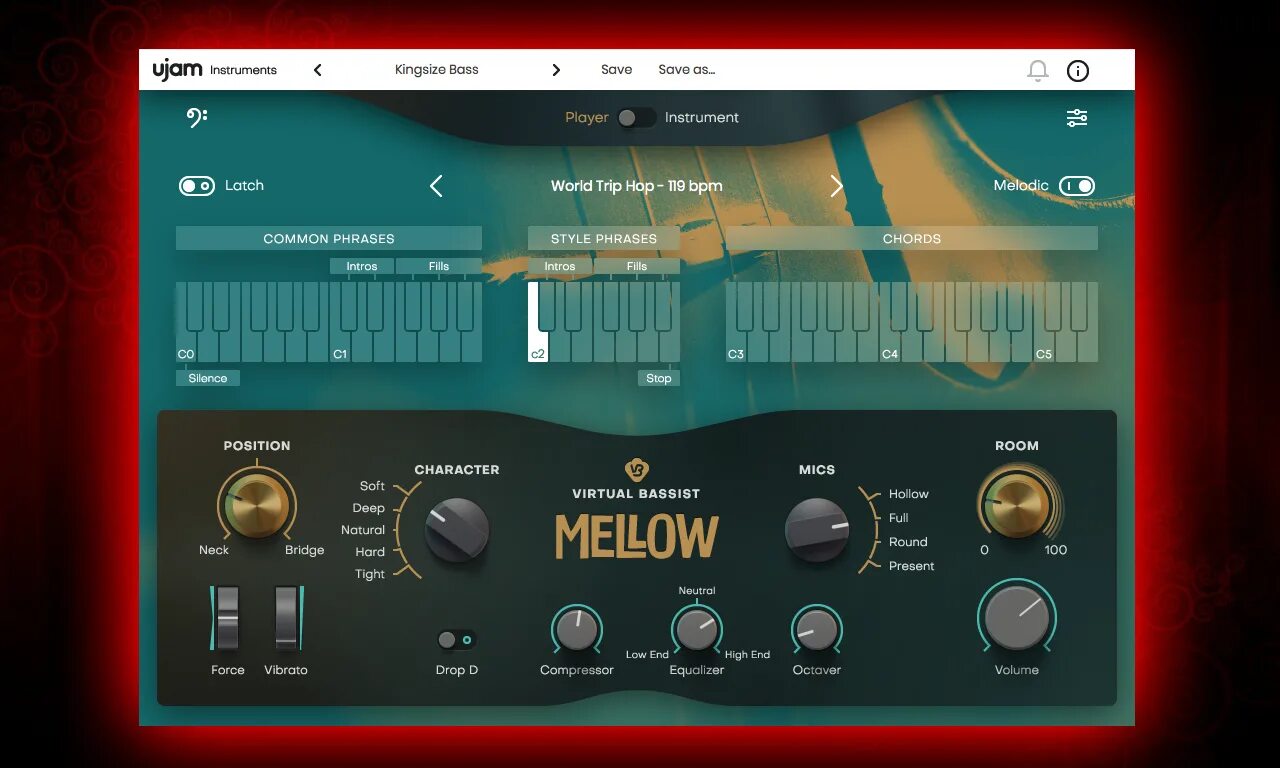1280x768 pixels.
Task: Click the Compressor knob
Action: point(577,630)
